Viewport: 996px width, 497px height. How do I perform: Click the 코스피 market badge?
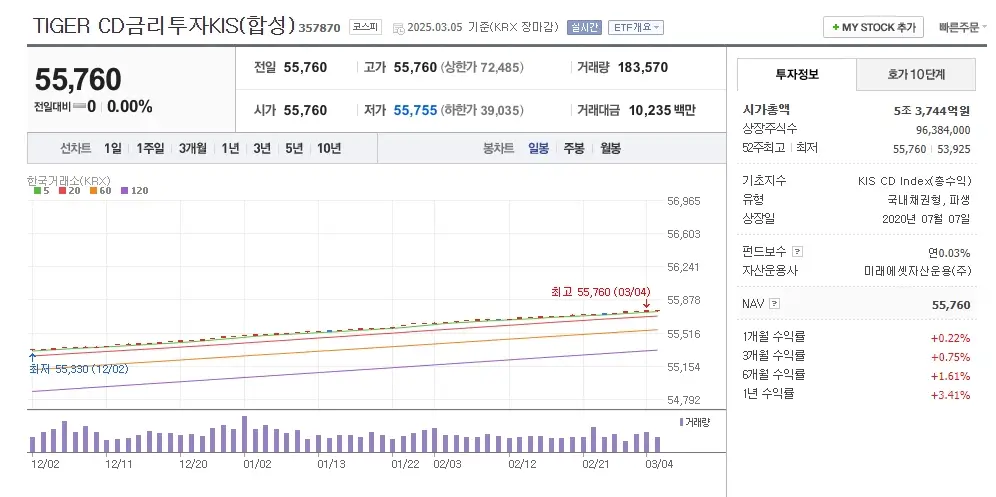(364, 27)
